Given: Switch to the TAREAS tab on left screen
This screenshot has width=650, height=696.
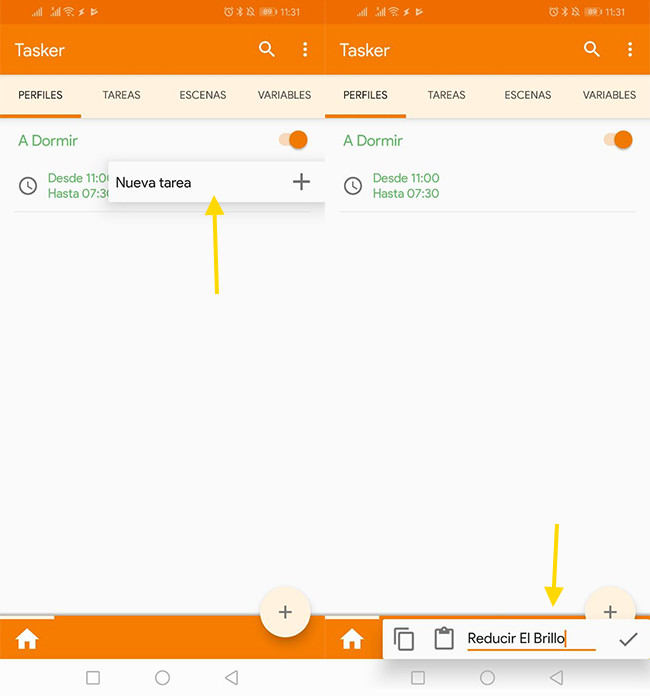Looking at the screenshot, I should (121, 96).
